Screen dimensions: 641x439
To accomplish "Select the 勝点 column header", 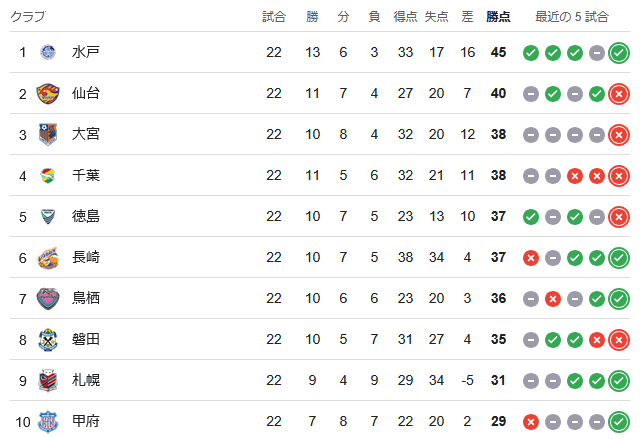I will tap(498, 17).
